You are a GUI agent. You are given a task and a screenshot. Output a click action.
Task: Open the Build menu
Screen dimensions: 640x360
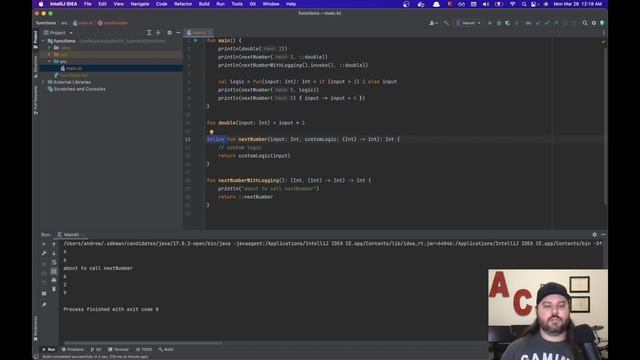(x=204, y=4)
